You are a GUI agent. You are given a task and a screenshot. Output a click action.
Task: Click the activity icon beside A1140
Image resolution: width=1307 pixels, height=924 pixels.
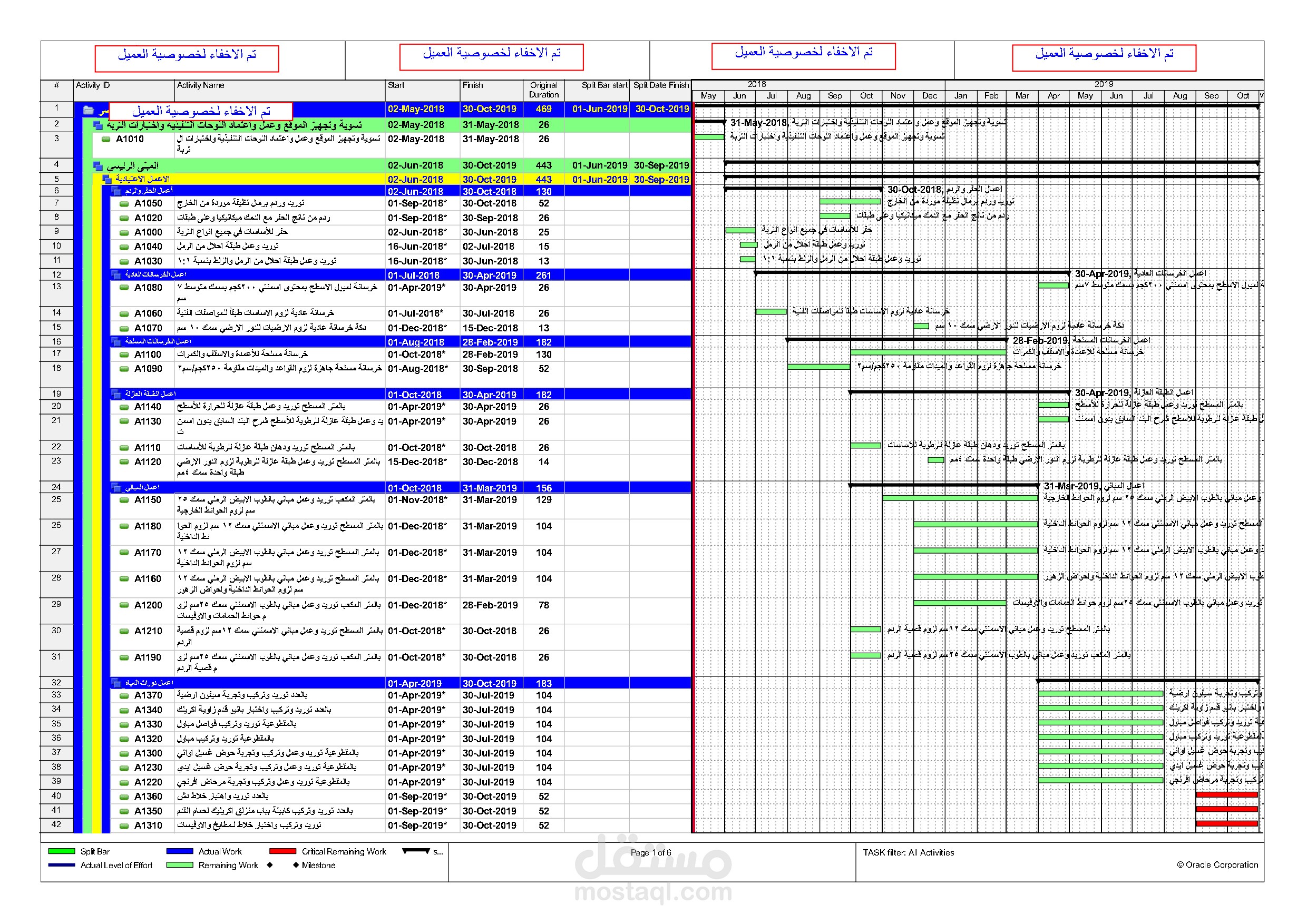coord(123,407)
